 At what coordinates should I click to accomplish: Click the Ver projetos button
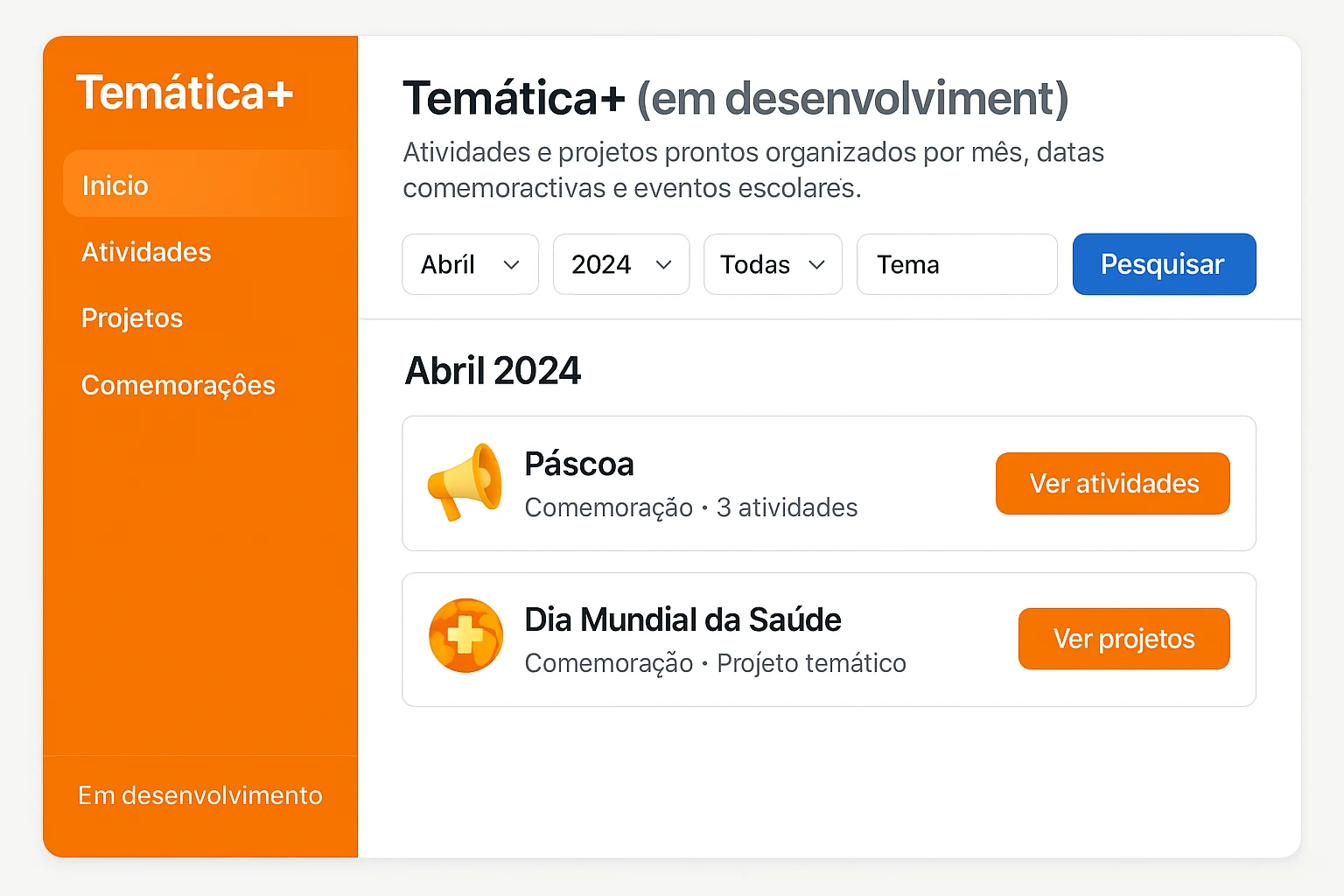click(1123, 639)
